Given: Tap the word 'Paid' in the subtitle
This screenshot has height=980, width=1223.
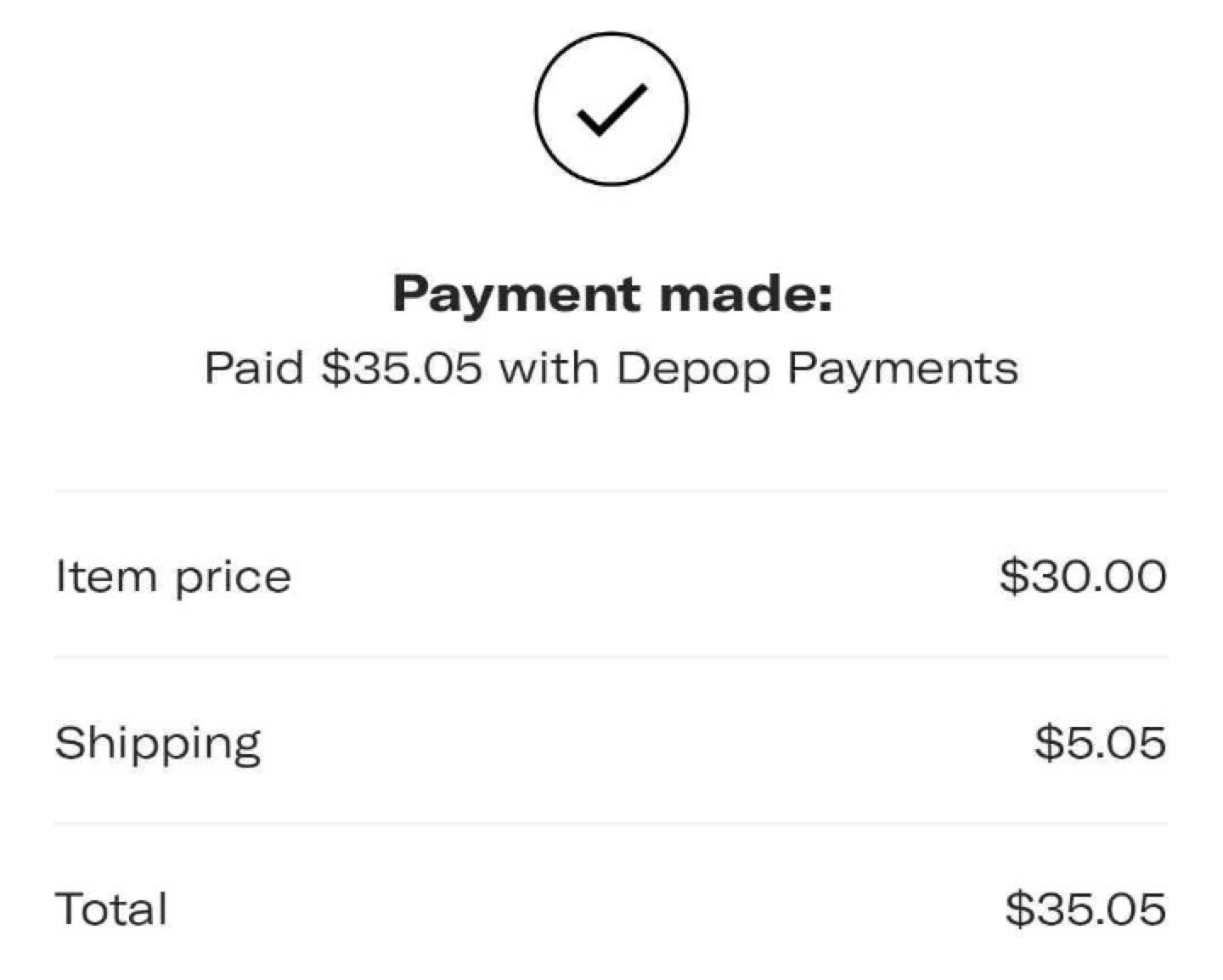Looking at the screenshot, I should pyautogui.click(x=253, y=368).
